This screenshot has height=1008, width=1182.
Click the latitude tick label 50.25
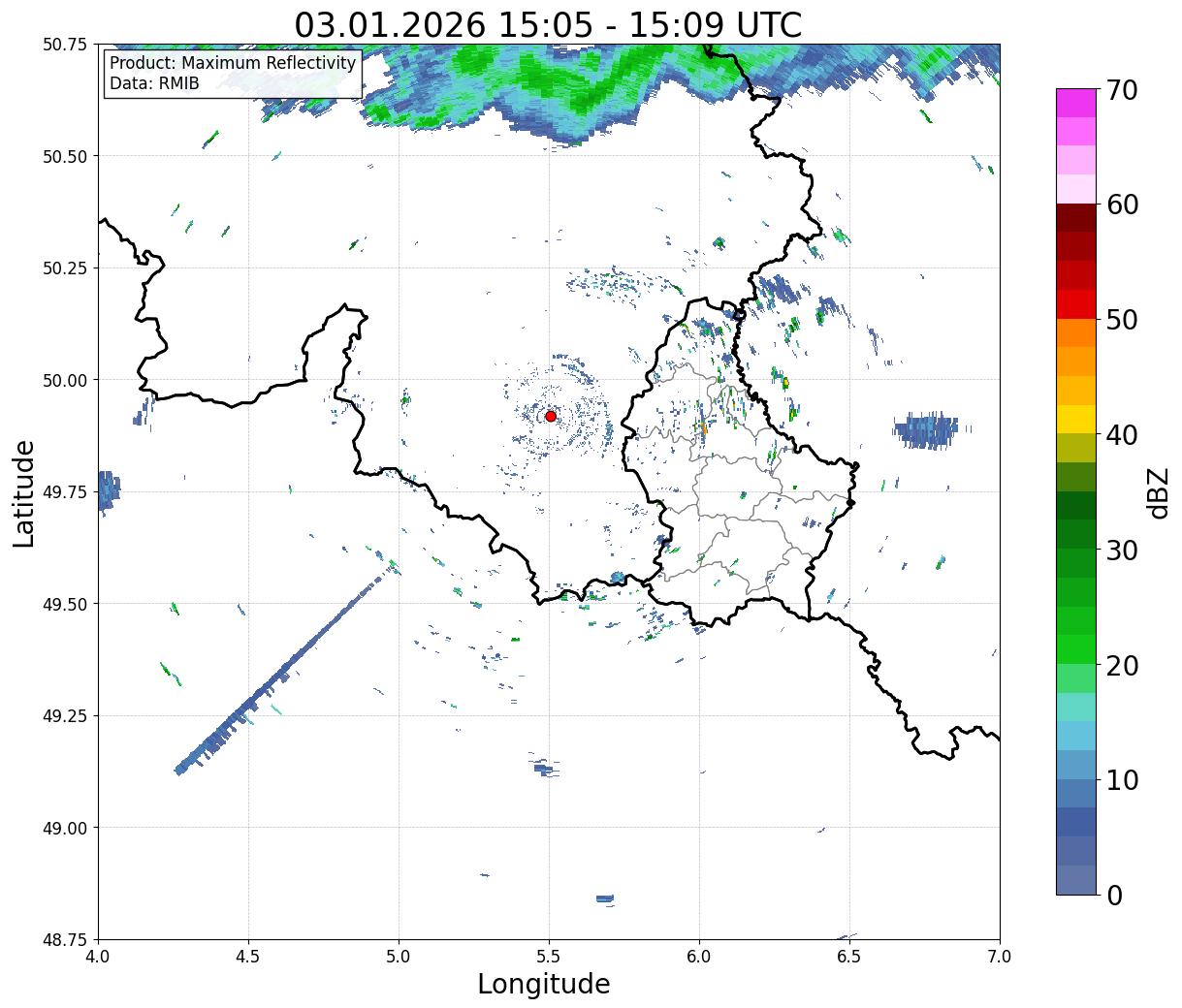(x=65, y=268)
